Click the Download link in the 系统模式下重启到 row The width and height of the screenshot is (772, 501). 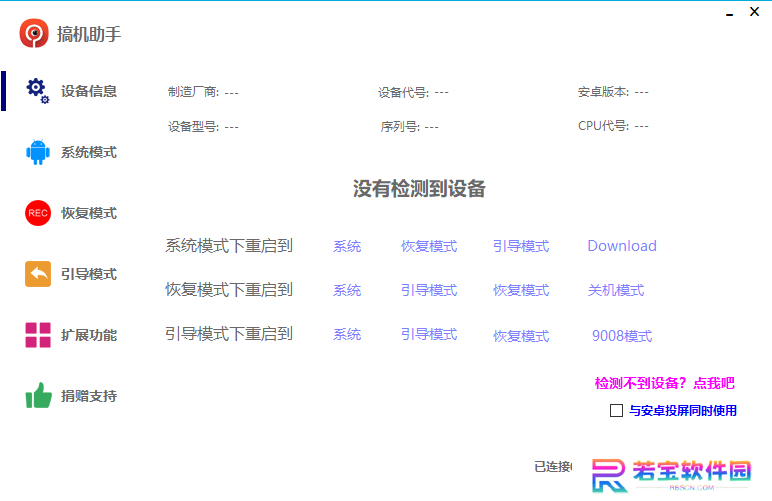(622, 246)
